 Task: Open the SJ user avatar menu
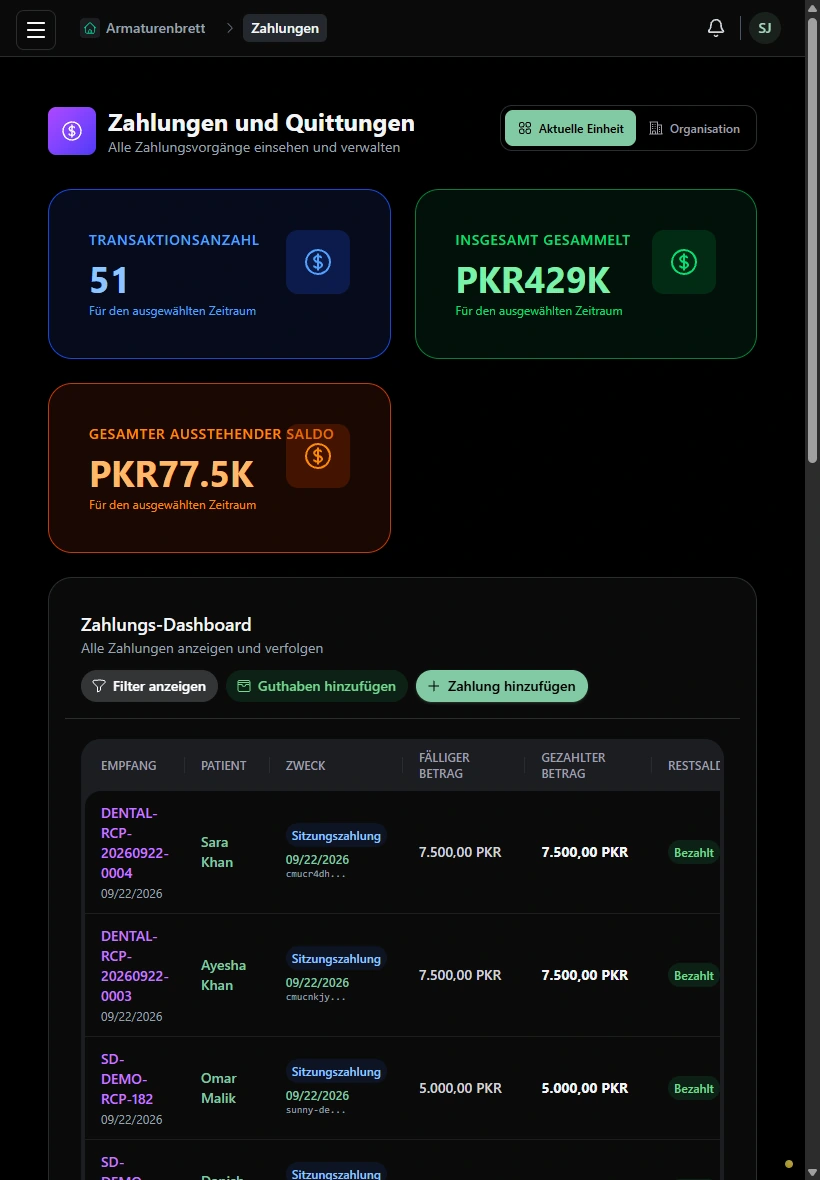[764, 28]
